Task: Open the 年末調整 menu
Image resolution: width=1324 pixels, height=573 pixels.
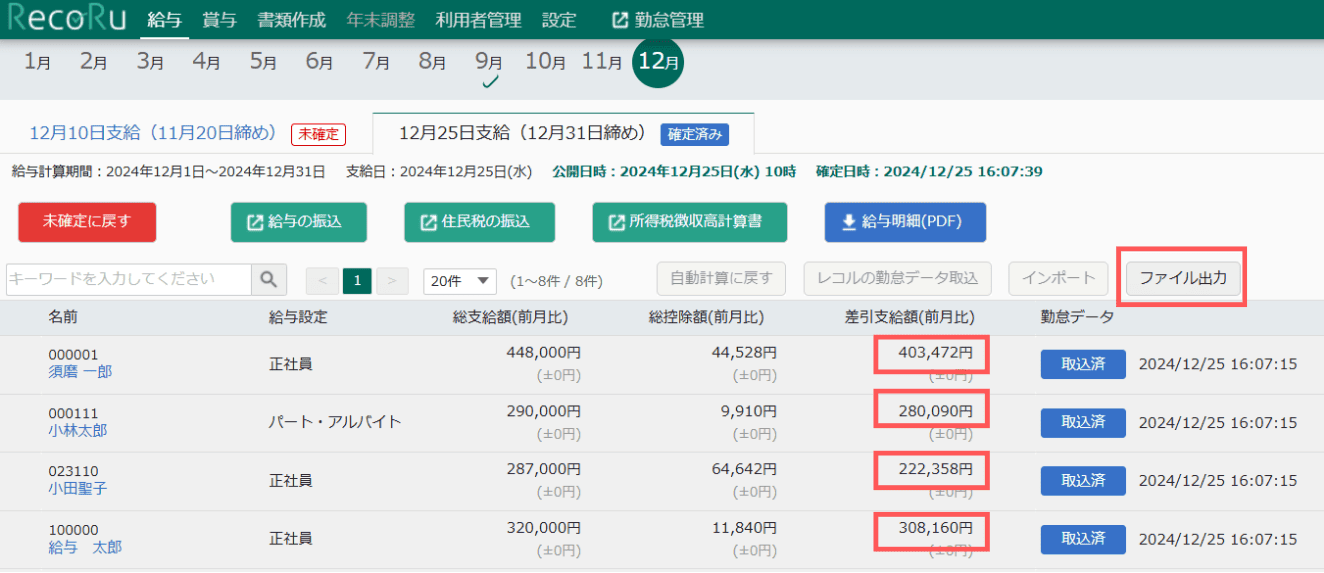Action: click(x=381, y=20)
